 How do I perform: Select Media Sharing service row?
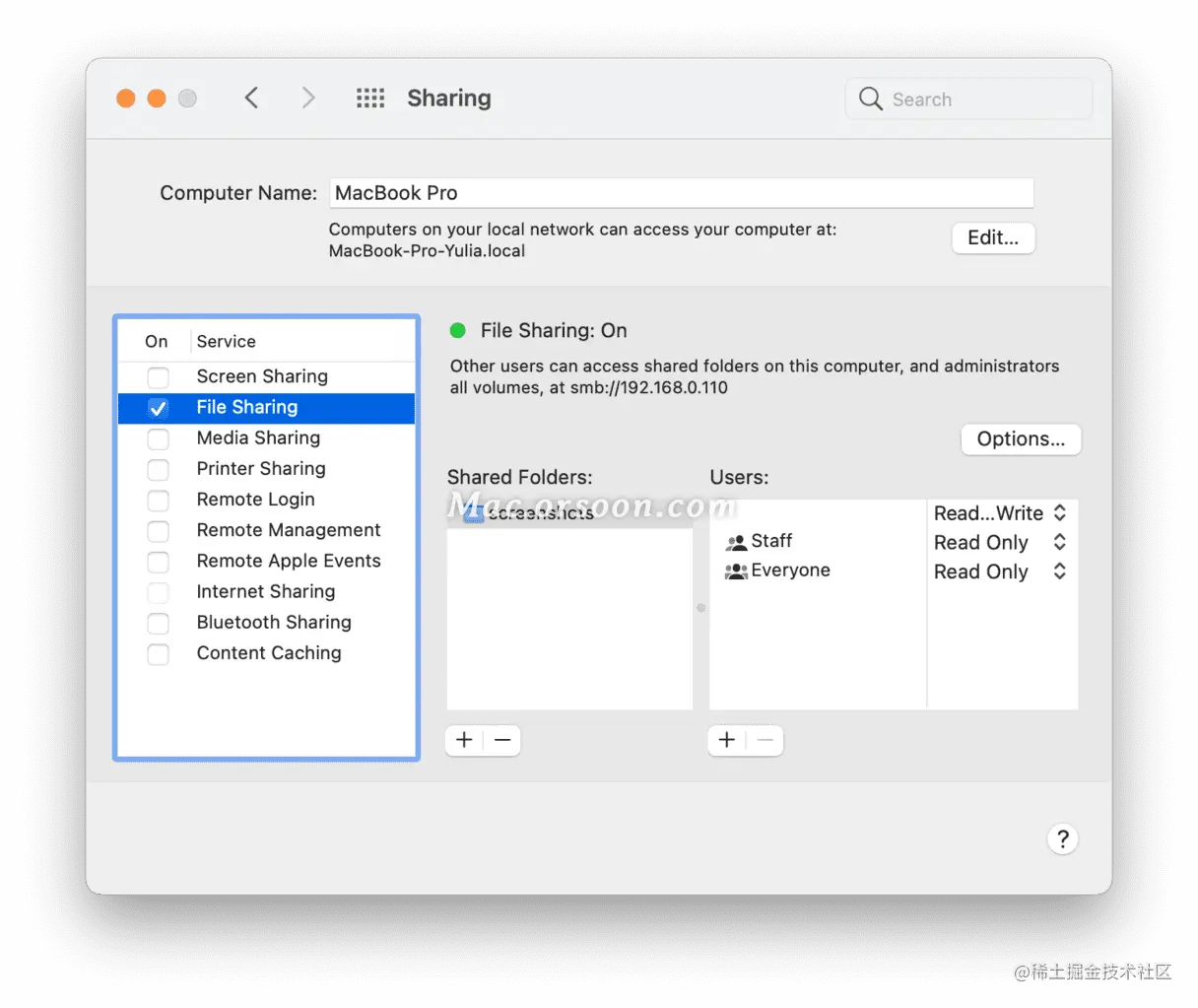(x=267, y=438)
